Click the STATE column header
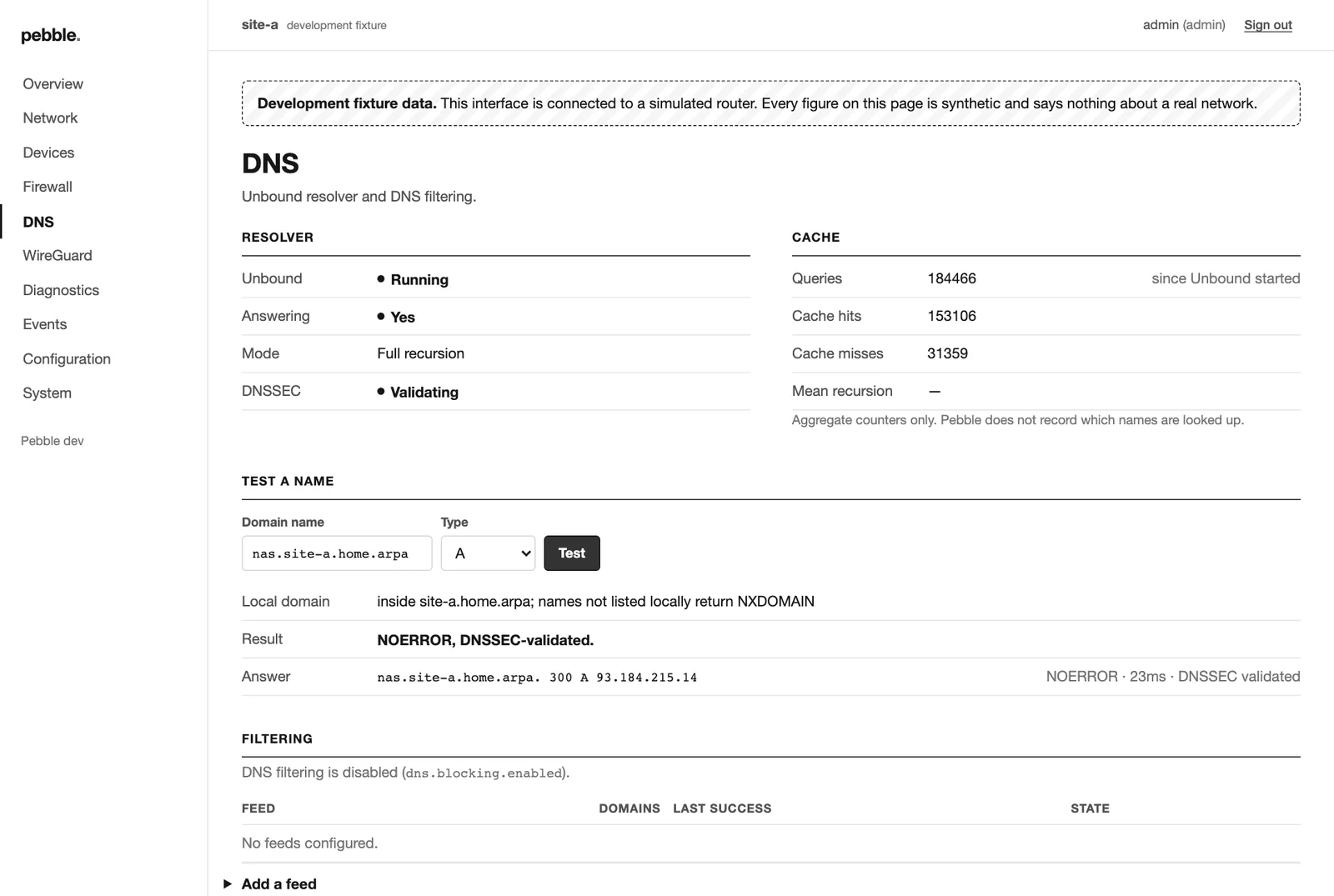 [x=1090, y=808]
